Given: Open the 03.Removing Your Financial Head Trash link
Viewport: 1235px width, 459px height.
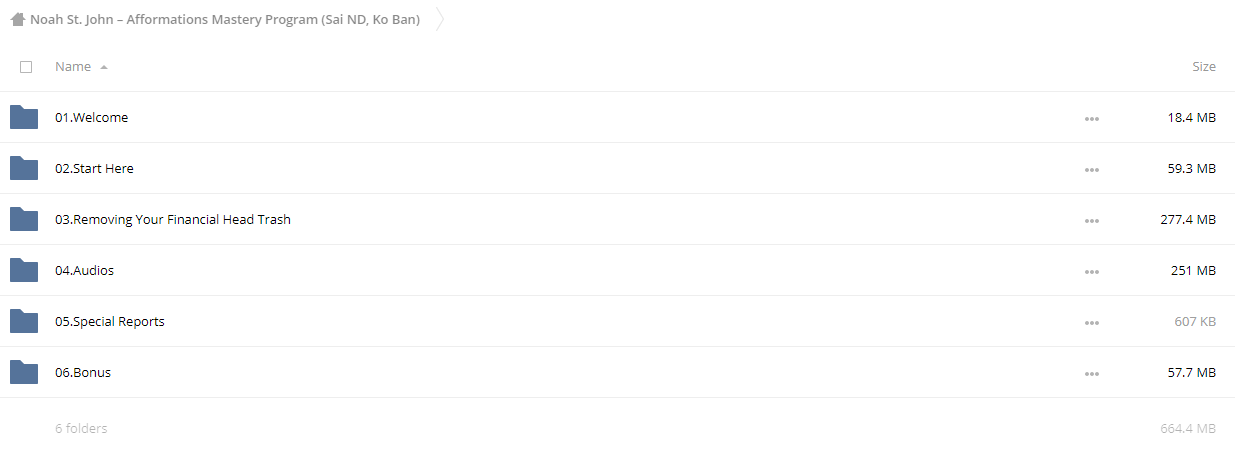Looking at the screenshot, I should pos(173,219).
